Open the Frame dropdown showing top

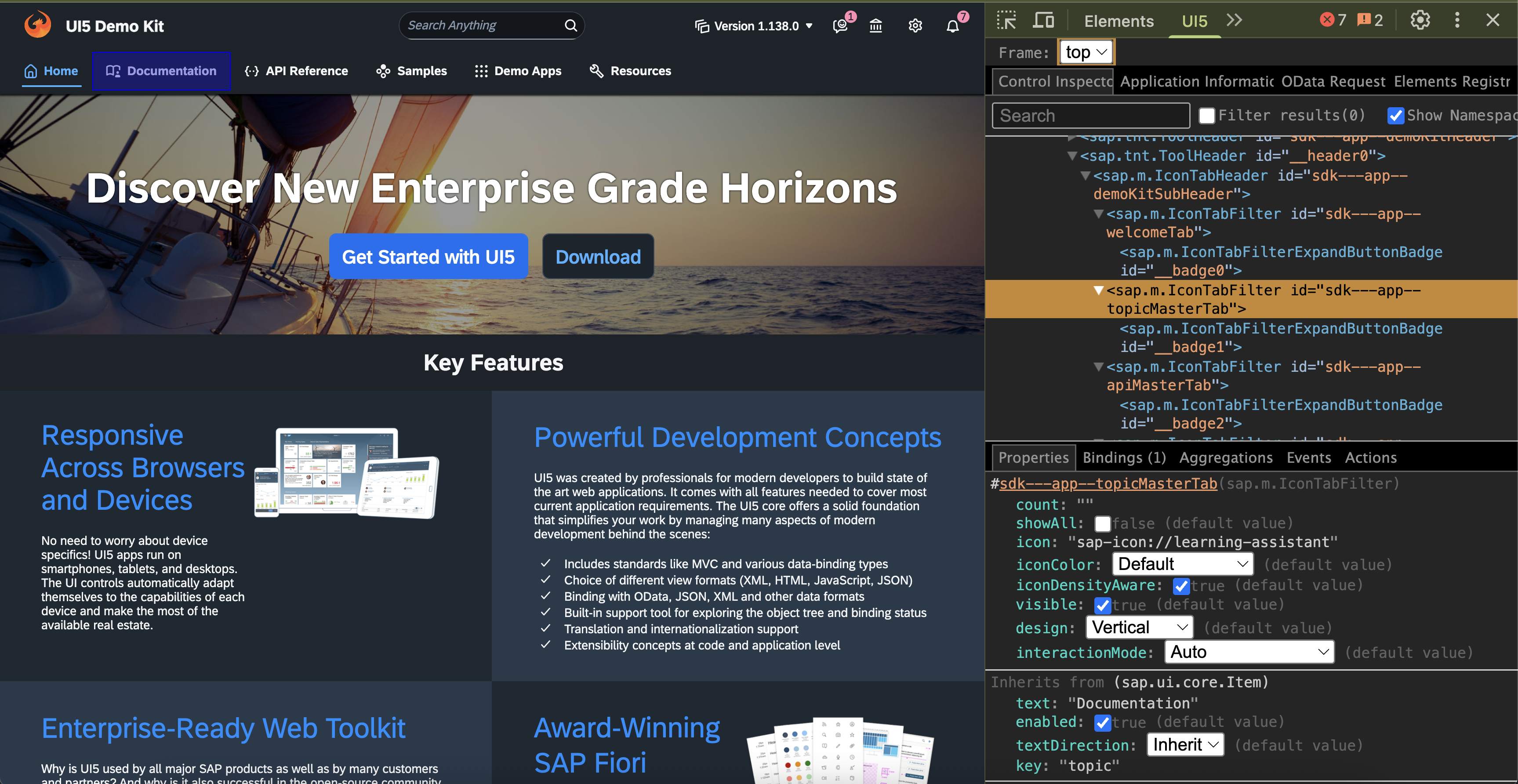pos(1086,52)
